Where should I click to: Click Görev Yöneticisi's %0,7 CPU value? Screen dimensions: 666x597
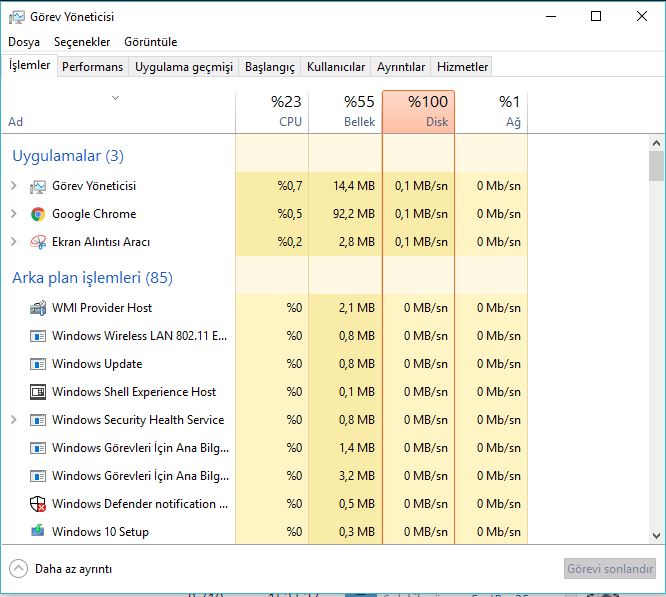(x=290, y=186)
